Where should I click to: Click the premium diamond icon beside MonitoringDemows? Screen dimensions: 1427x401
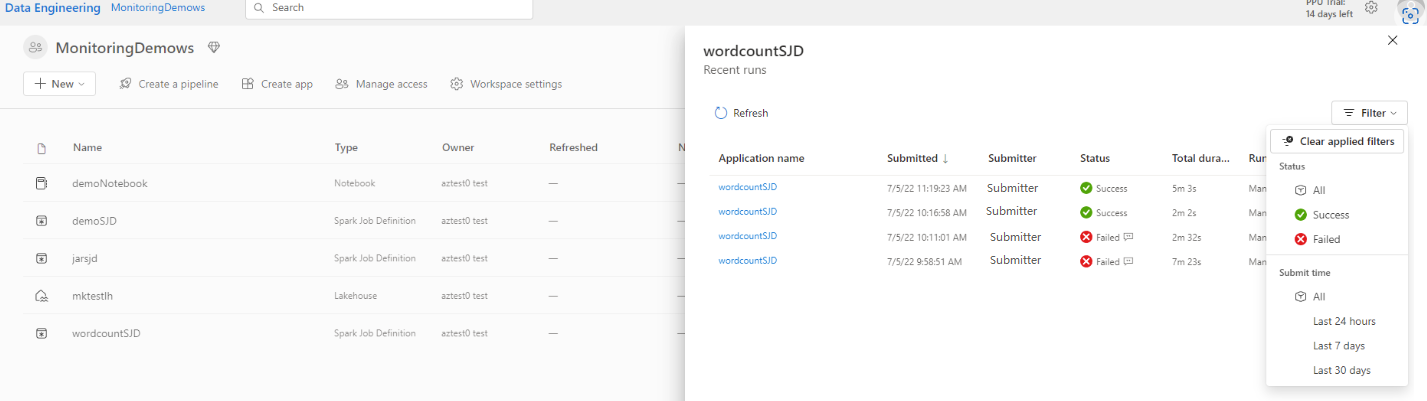[x=213, y=48]
